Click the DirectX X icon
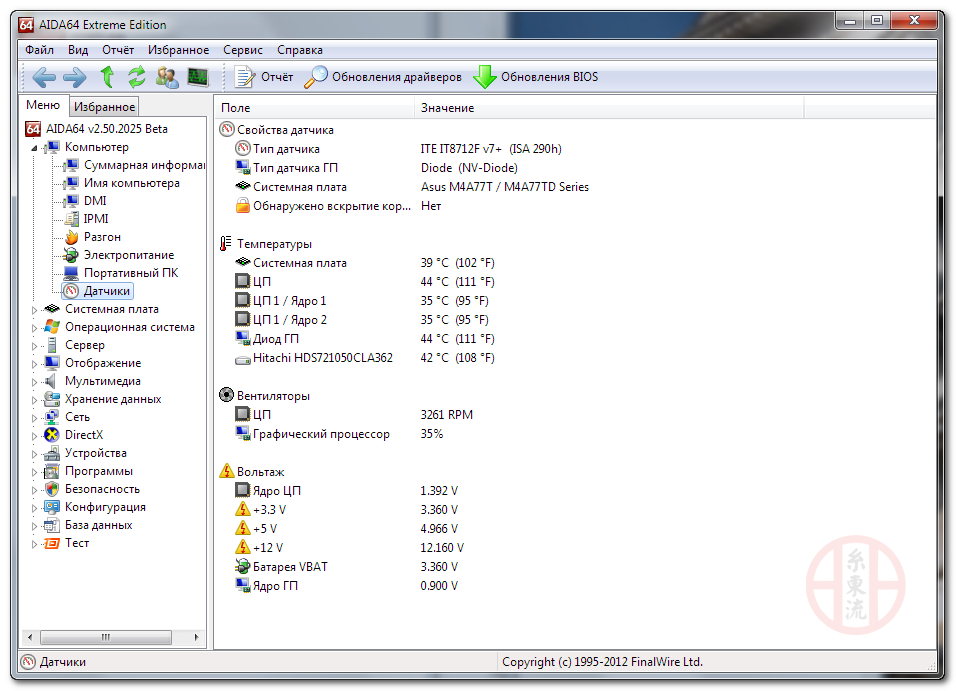Screen dimensions: 956x691 click(x=52, y=435)
